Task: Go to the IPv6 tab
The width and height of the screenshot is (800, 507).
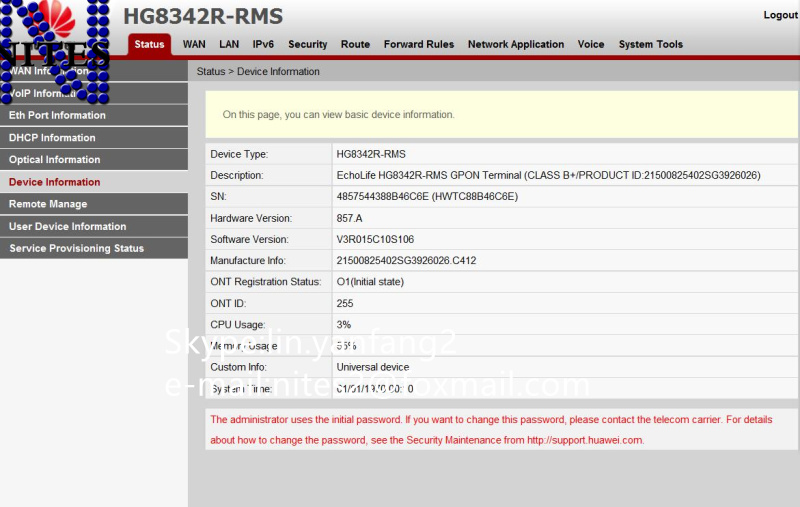Action: [263, 44]
